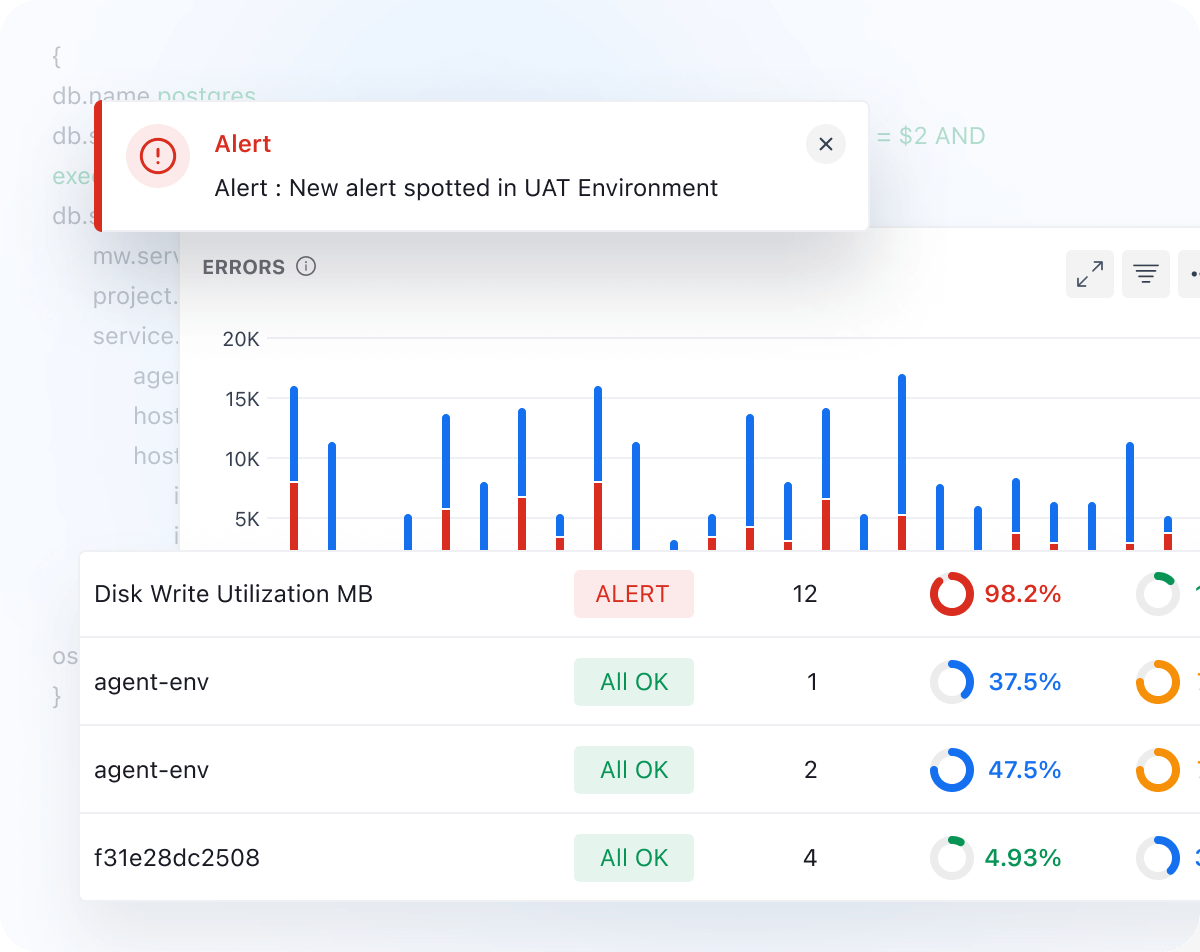Image resolution: width=1200 pixels, height=952 pixels.
Task: Click the 15K y-axis label
Action: (241, 399)
